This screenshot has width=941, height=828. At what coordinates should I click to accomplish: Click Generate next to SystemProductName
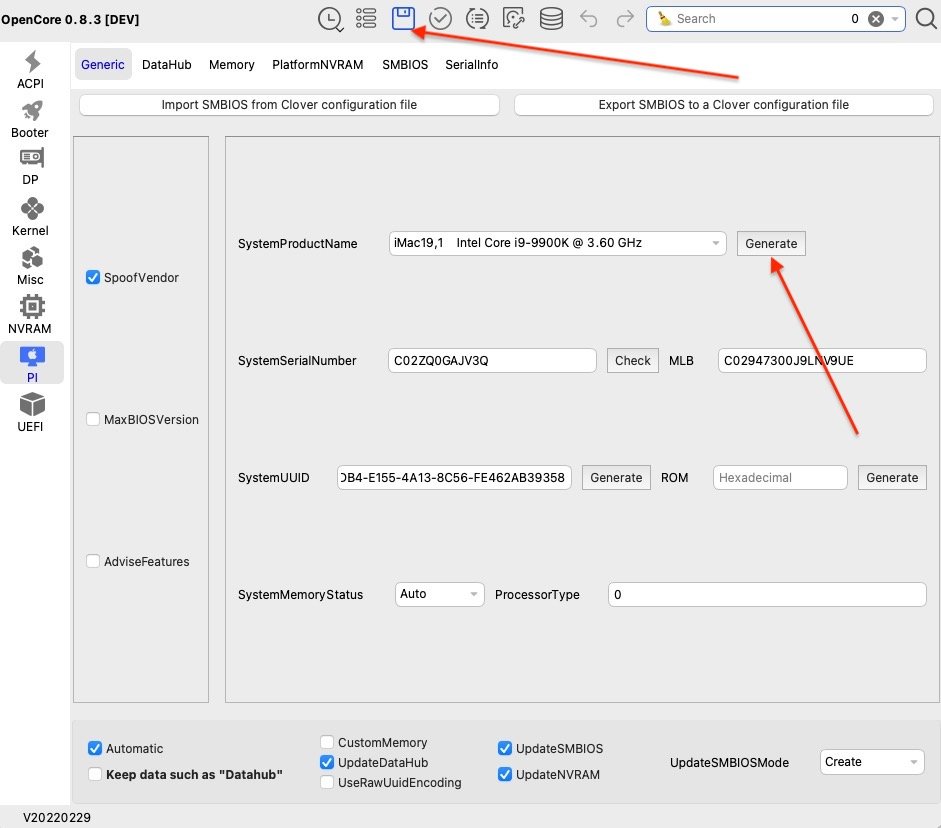point(771,244)
